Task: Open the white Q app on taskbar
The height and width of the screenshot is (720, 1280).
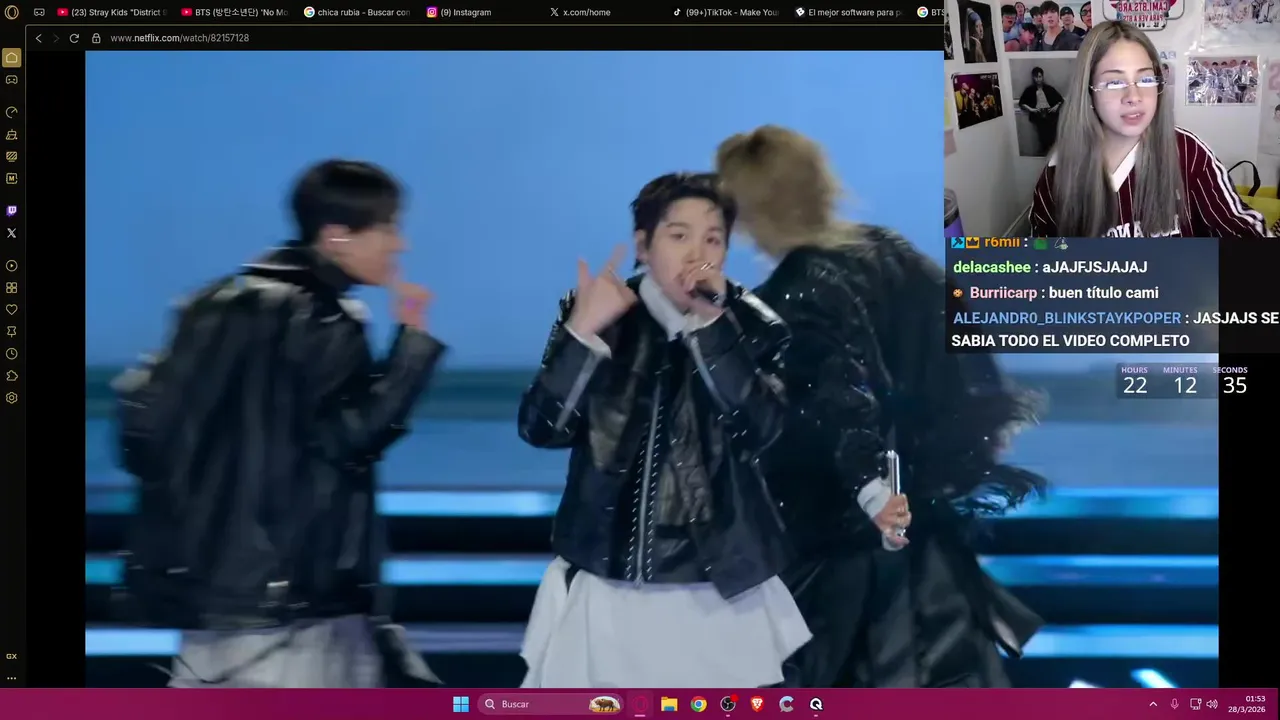Action: (816, 704)
